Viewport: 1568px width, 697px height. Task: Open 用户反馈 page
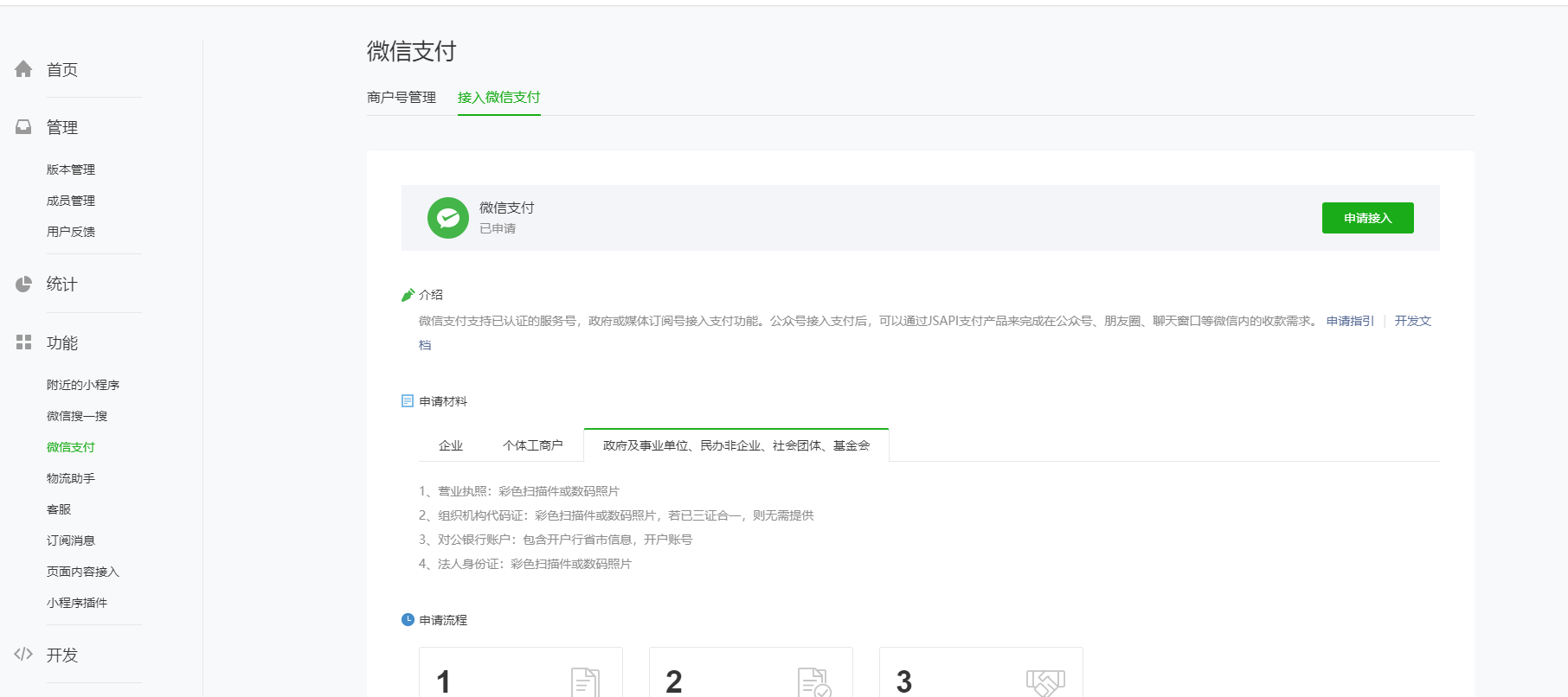71,232
